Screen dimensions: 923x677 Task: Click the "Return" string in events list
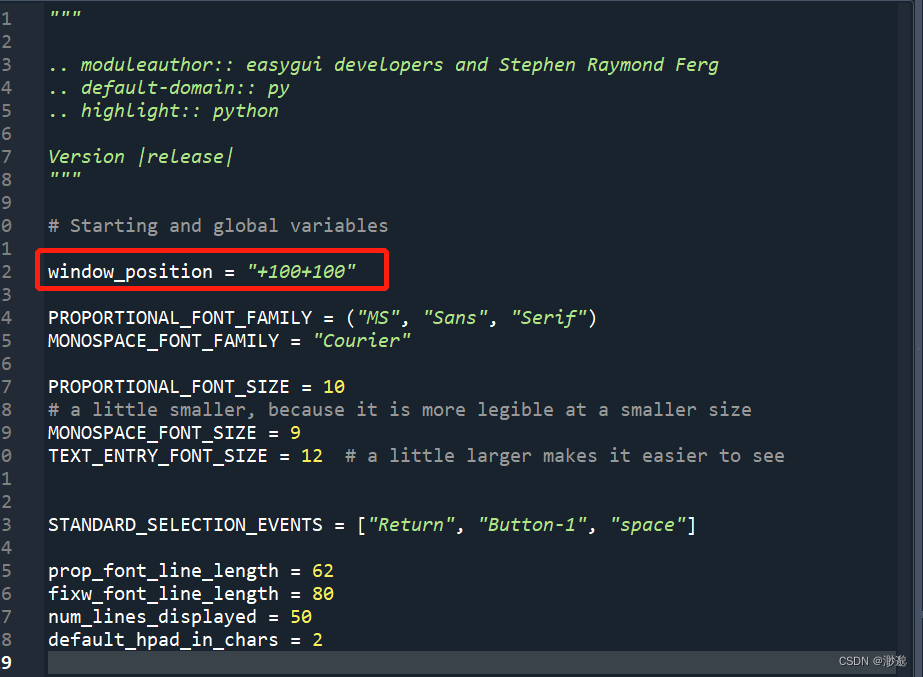click(411, 525)
